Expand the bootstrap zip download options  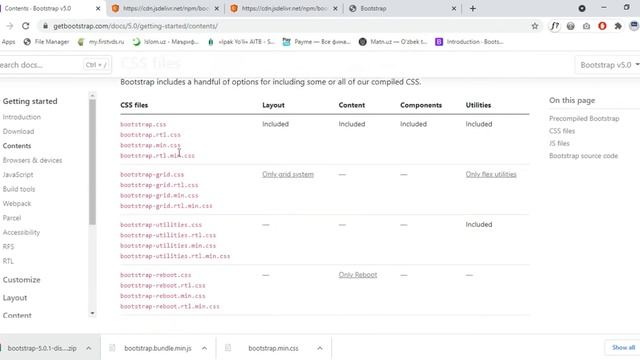(x=89, y=348)
